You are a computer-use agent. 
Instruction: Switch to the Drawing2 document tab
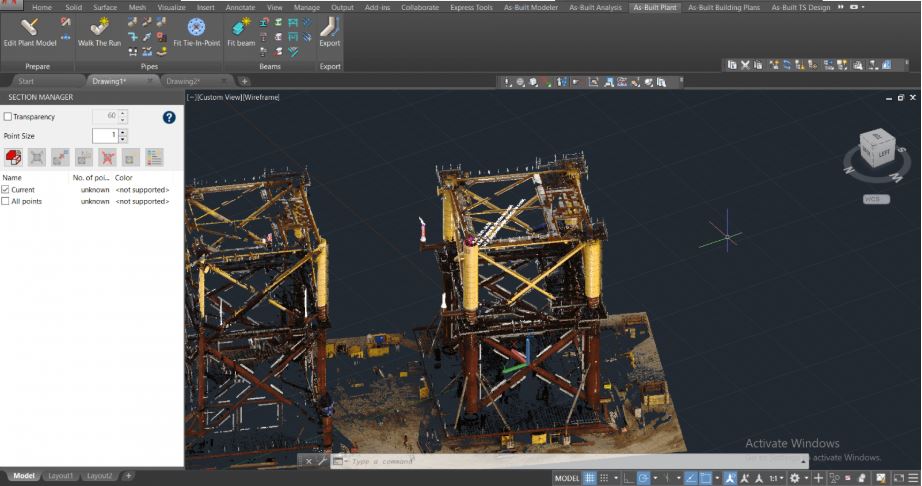[182, 81]
